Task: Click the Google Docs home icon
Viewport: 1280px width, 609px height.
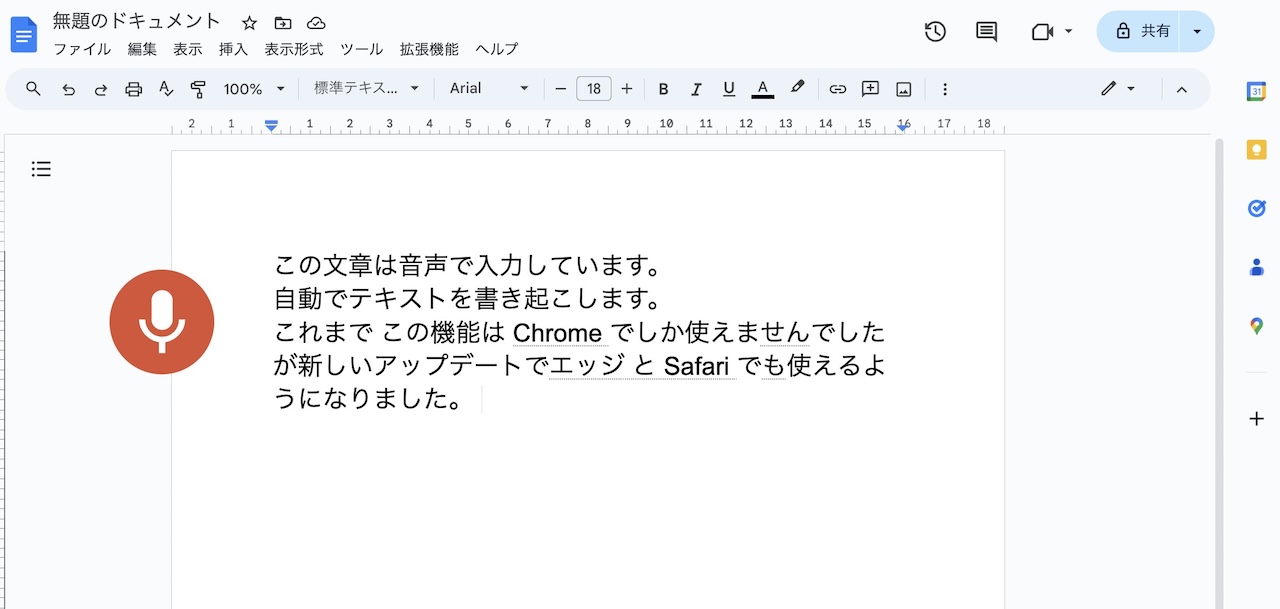Action: pyautogui.click(x=23, y=35)
